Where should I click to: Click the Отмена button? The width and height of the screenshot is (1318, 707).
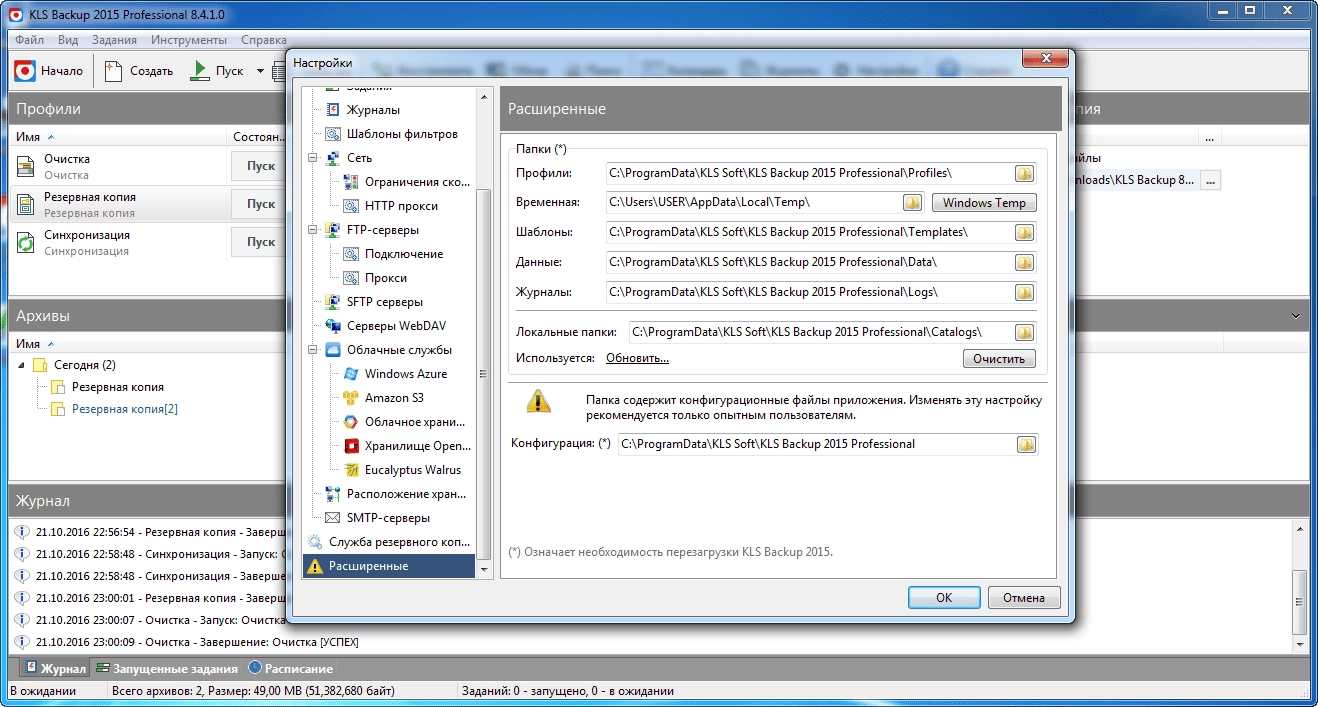pos(1024,598)
